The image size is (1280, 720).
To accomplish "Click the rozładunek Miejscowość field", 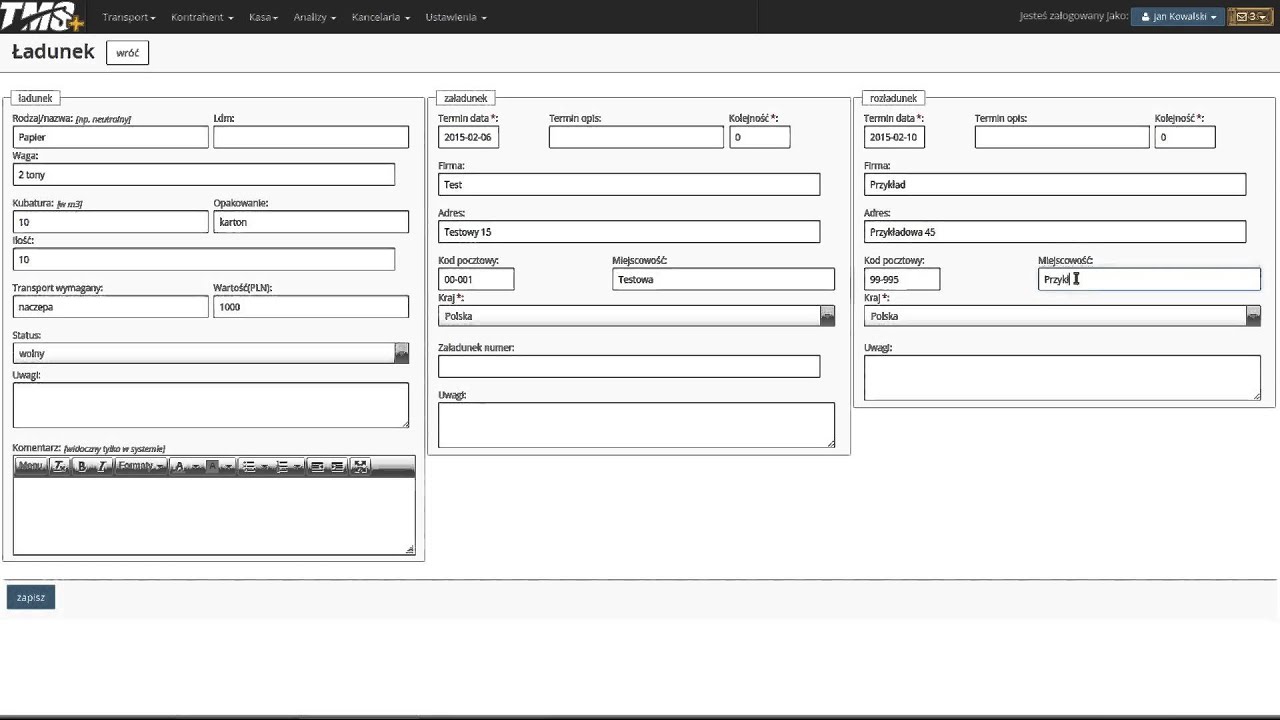I will 1149,279.
